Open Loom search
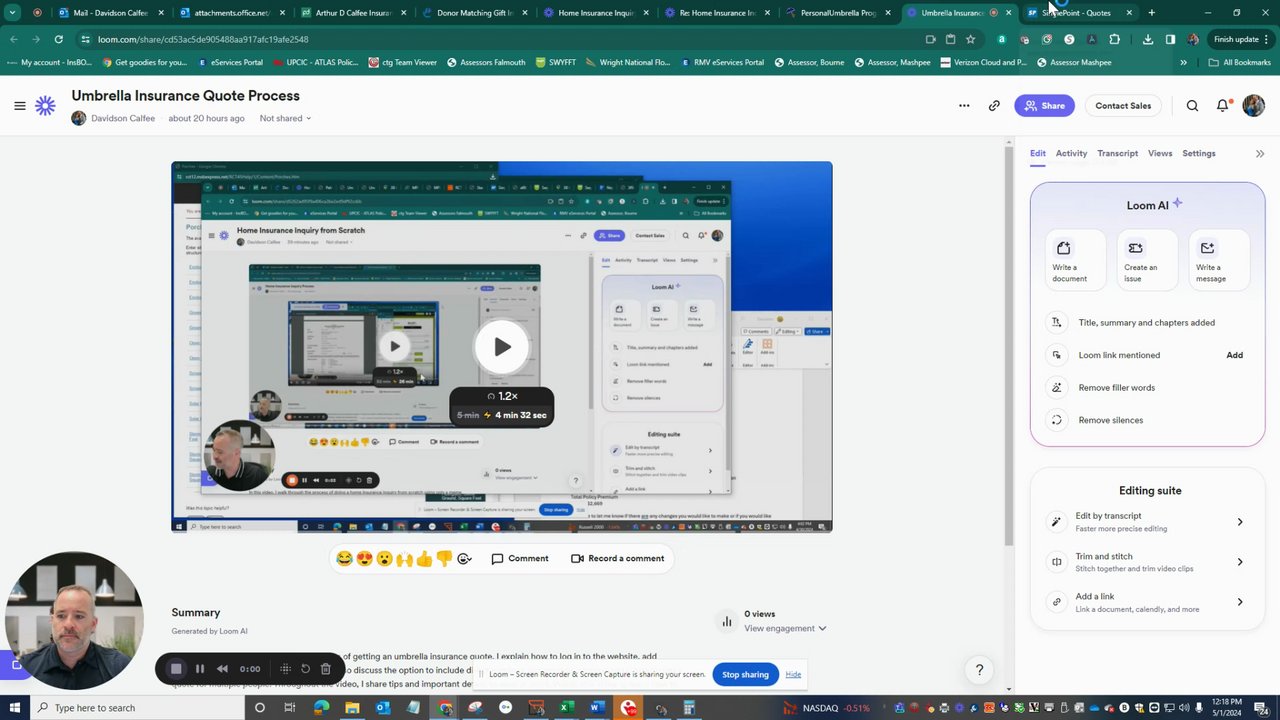The width and height of the screenshot is (1280, 720). click(x=1192, y=105)
